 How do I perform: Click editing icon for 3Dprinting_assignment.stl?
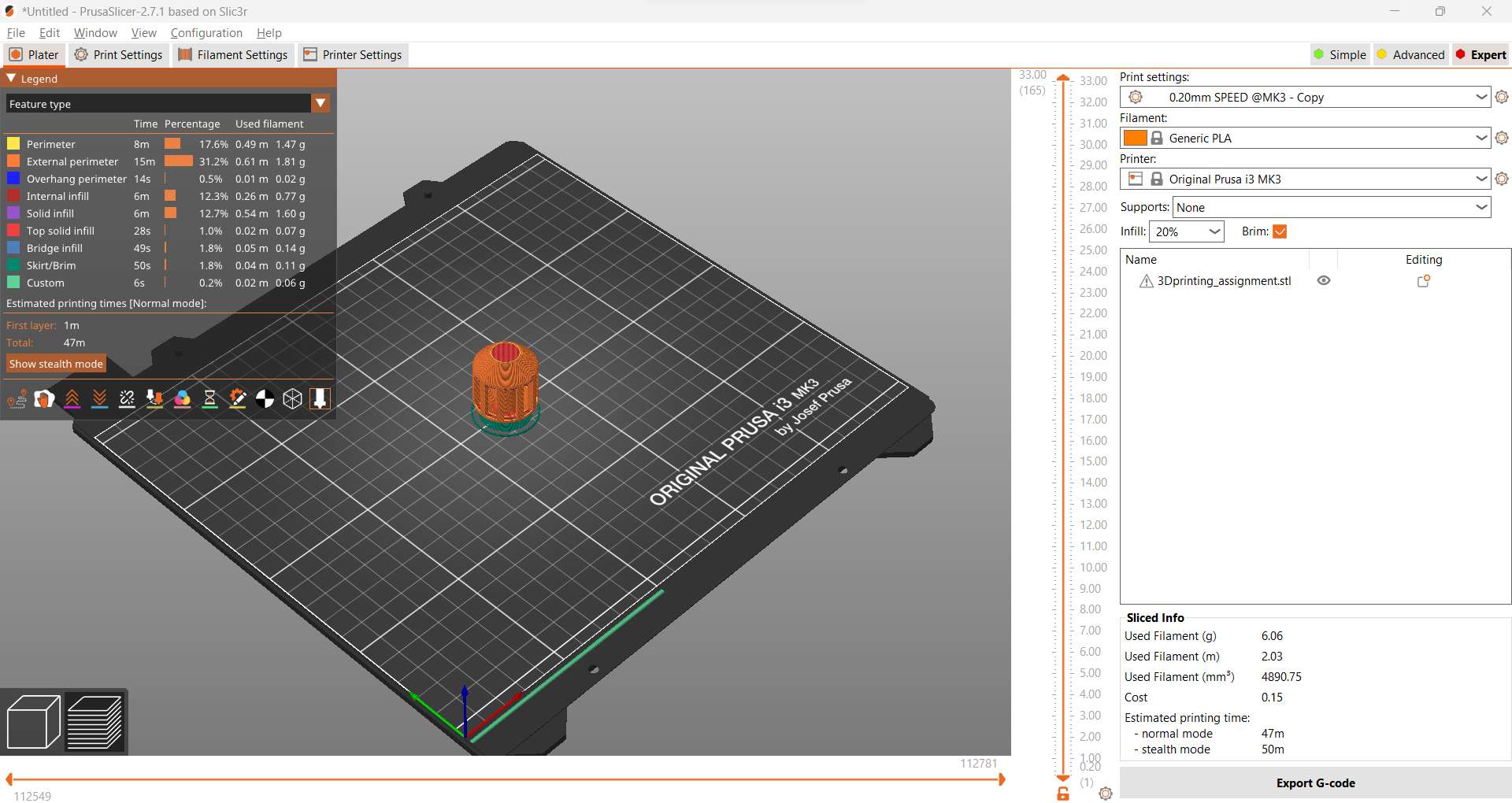tap(1424, 281)
